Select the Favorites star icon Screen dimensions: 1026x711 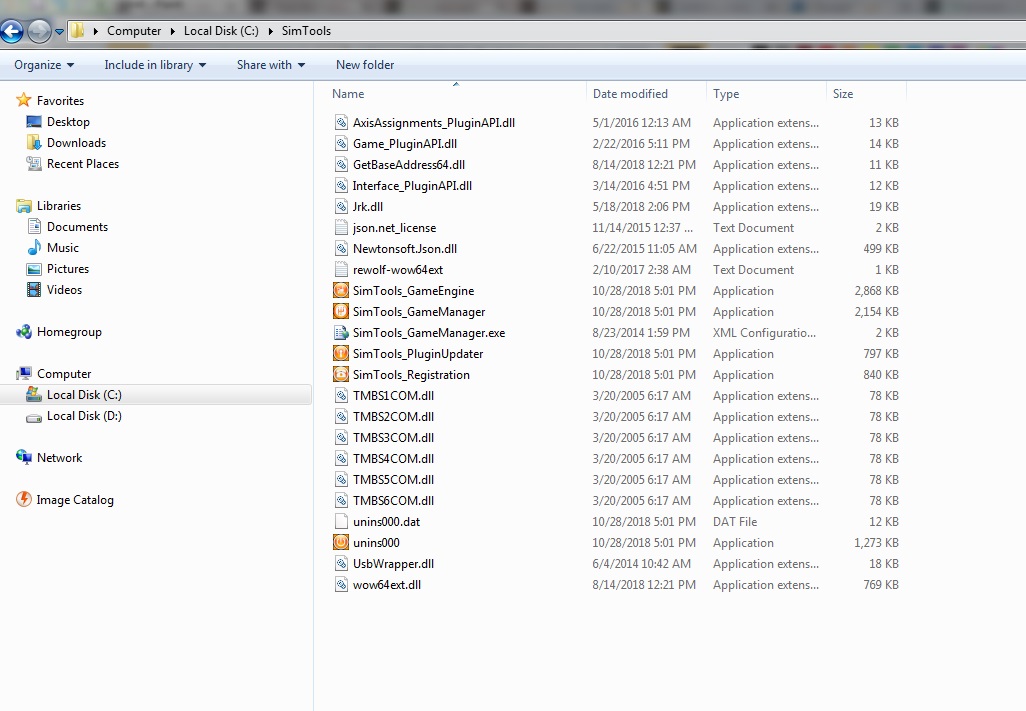pyautogui.click(x=24, y=100)
